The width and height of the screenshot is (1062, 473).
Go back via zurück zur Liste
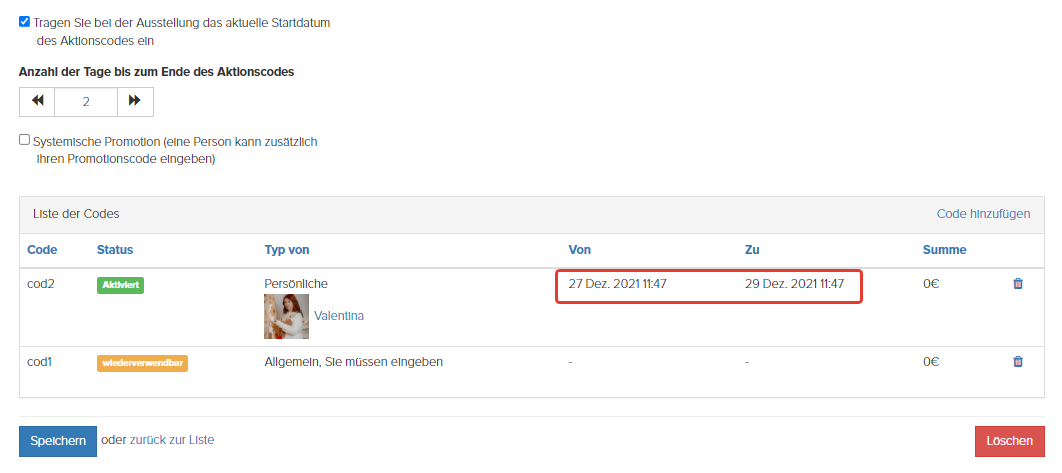click(172, 440)
